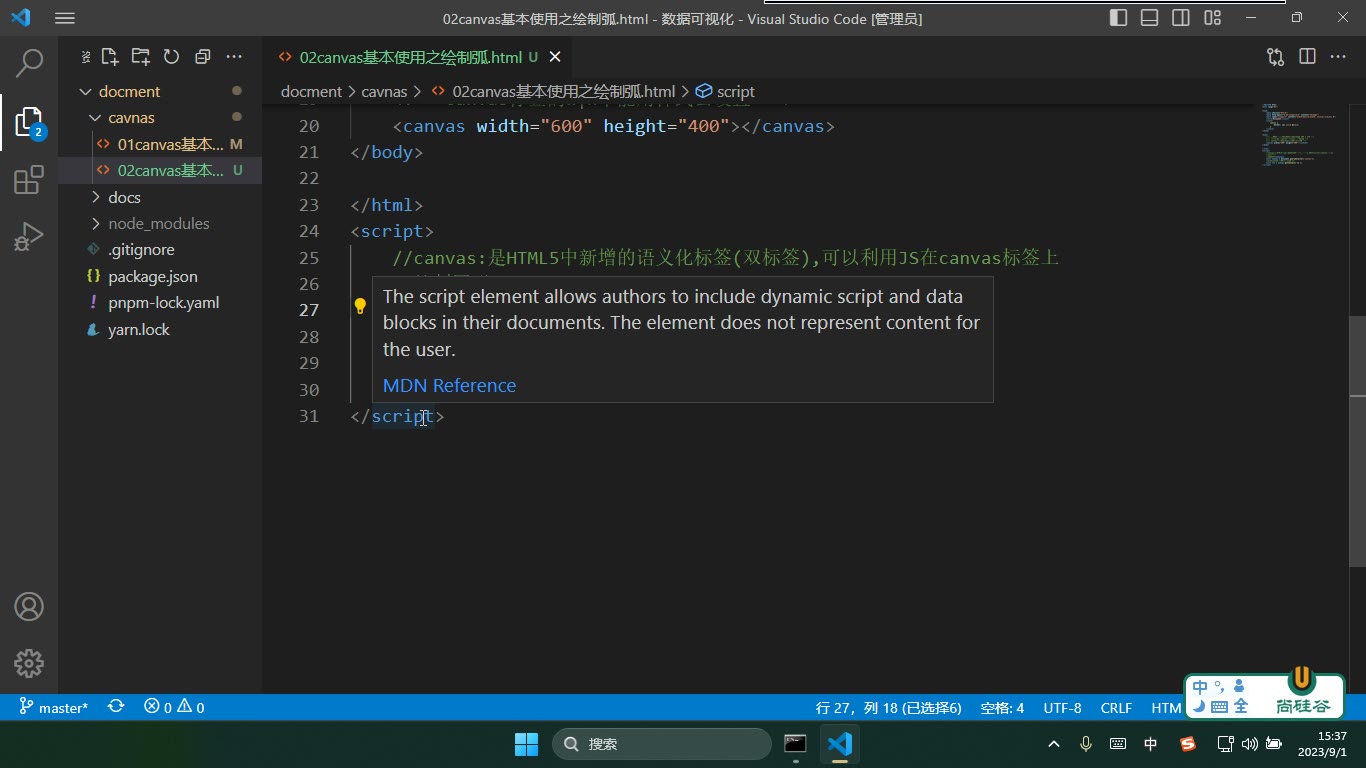Screen dimensions: 1366x768
Task: Click the Windows taskbar search box
Action: 662,744
